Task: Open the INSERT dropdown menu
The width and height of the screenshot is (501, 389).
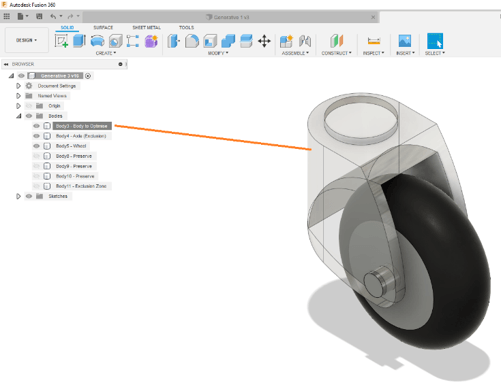Action: (x=405, y=53)
